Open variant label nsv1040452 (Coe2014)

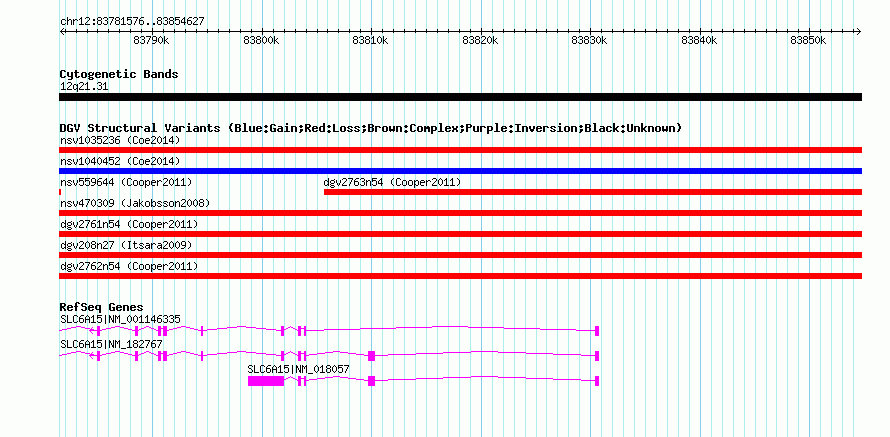tap(120, 162)
